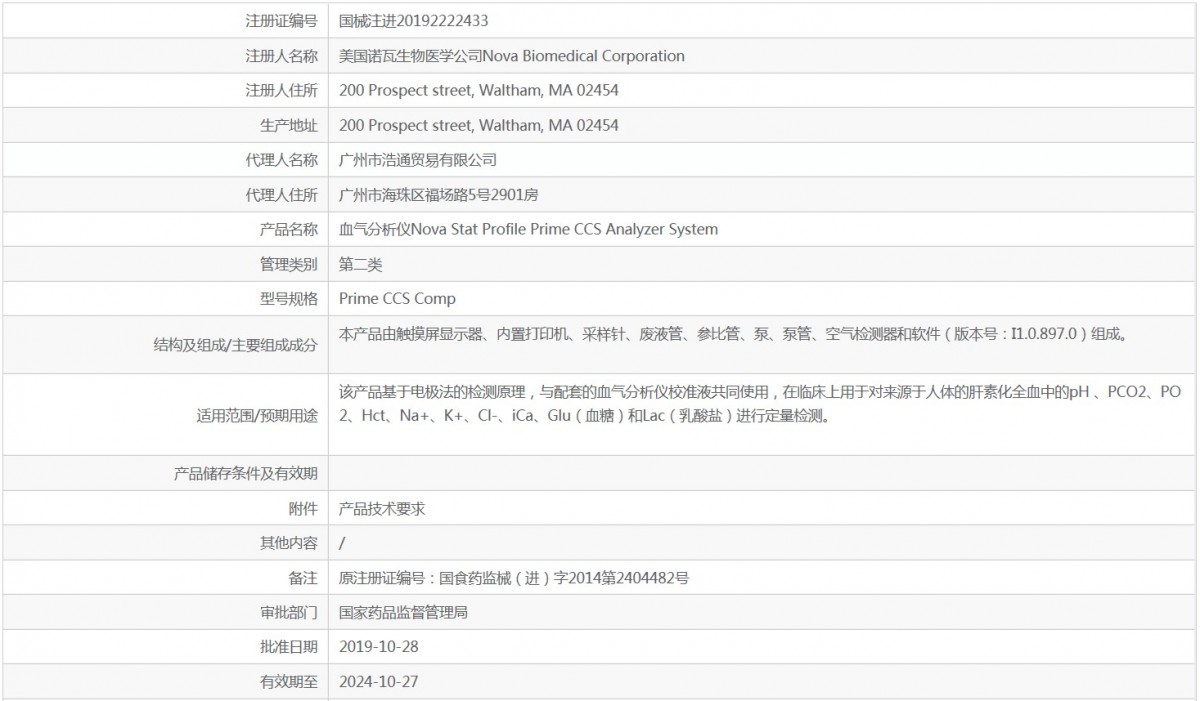Click the 有效期至 label
1200x701 pixels.
[x=289, y=682]
